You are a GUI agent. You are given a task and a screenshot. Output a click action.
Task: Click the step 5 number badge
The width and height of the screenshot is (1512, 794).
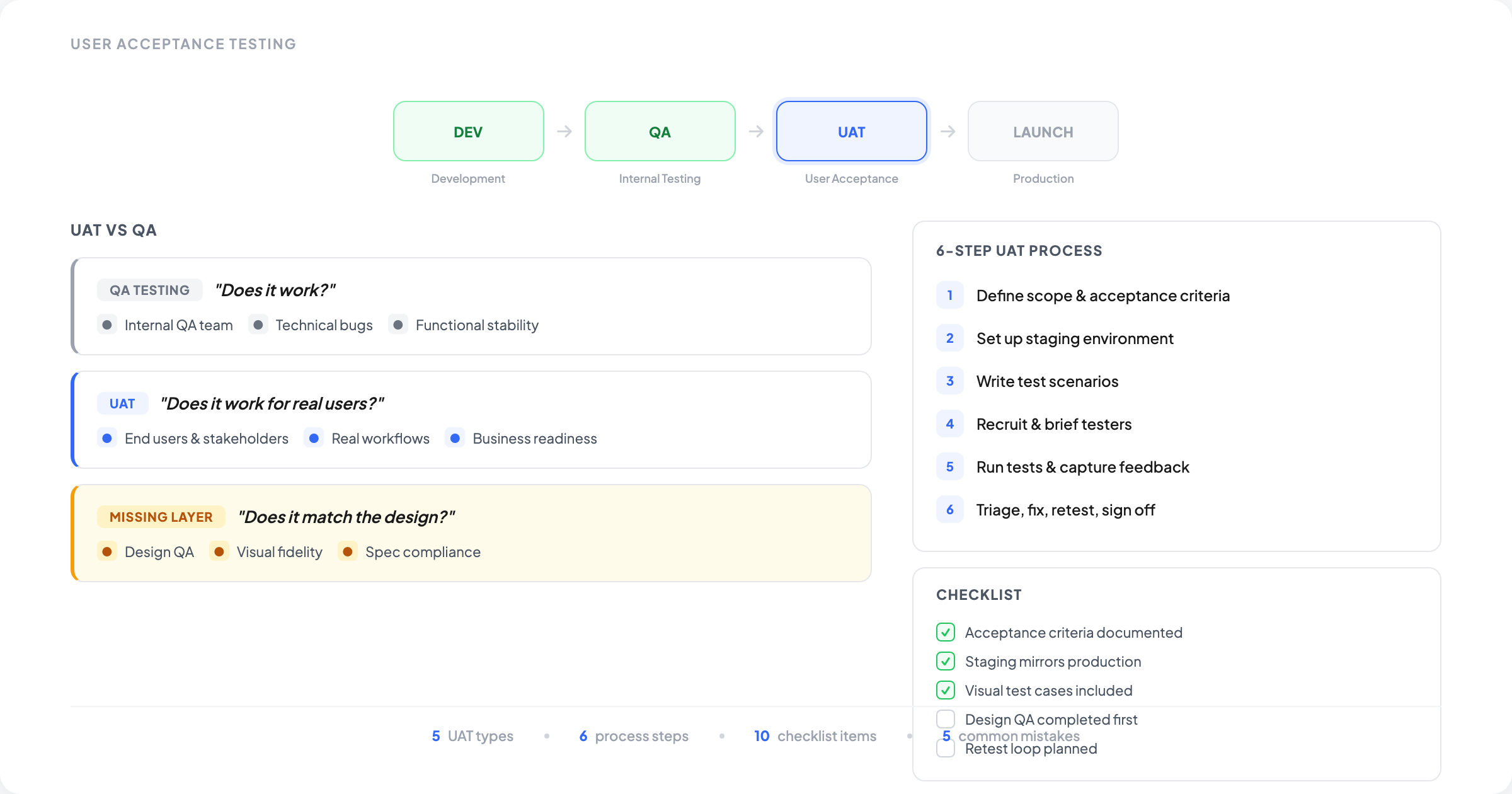click(950, 466)
